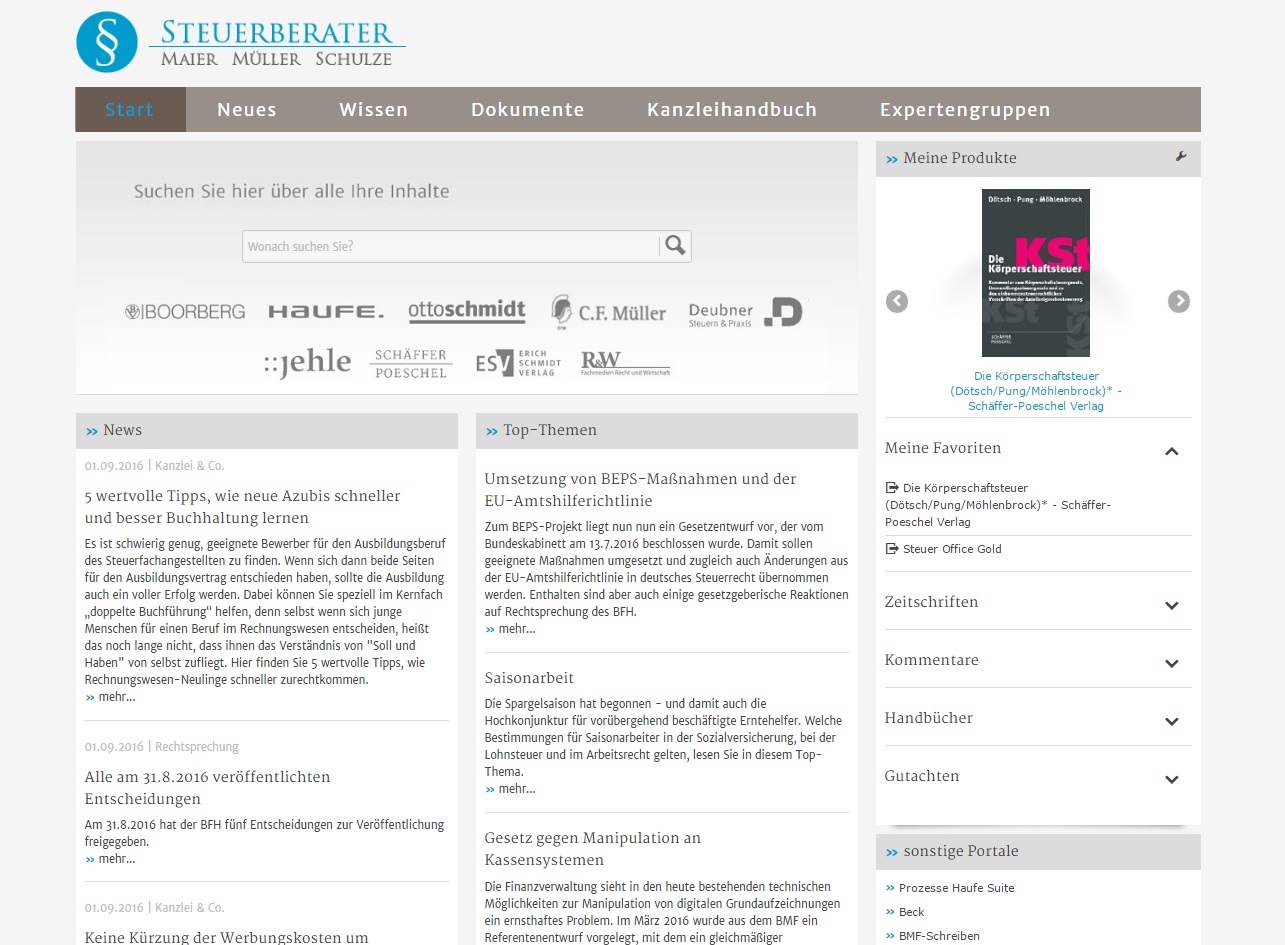Screen dimensions: 1285x945
Task: Open headline 'Keine Kürzung der Werbungskosten um'
Action: tap(227, 938)
